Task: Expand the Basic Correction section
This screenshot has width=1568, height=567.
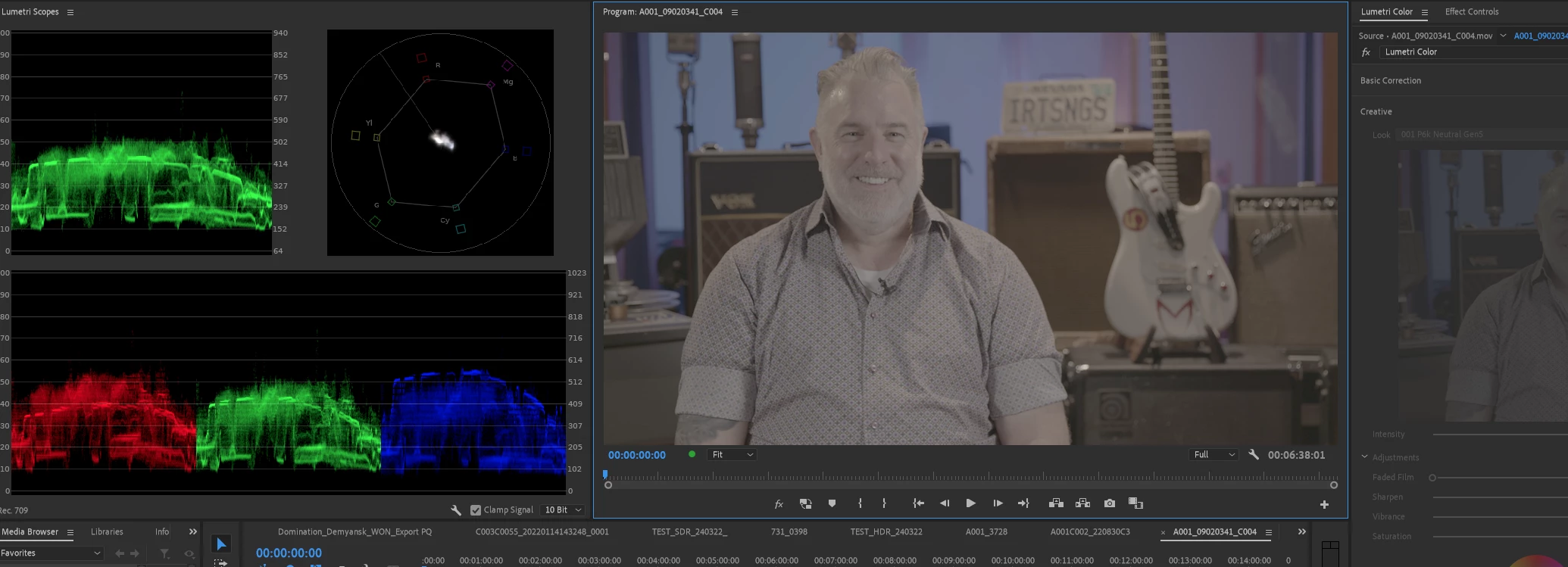Action: coord(1390,81)
